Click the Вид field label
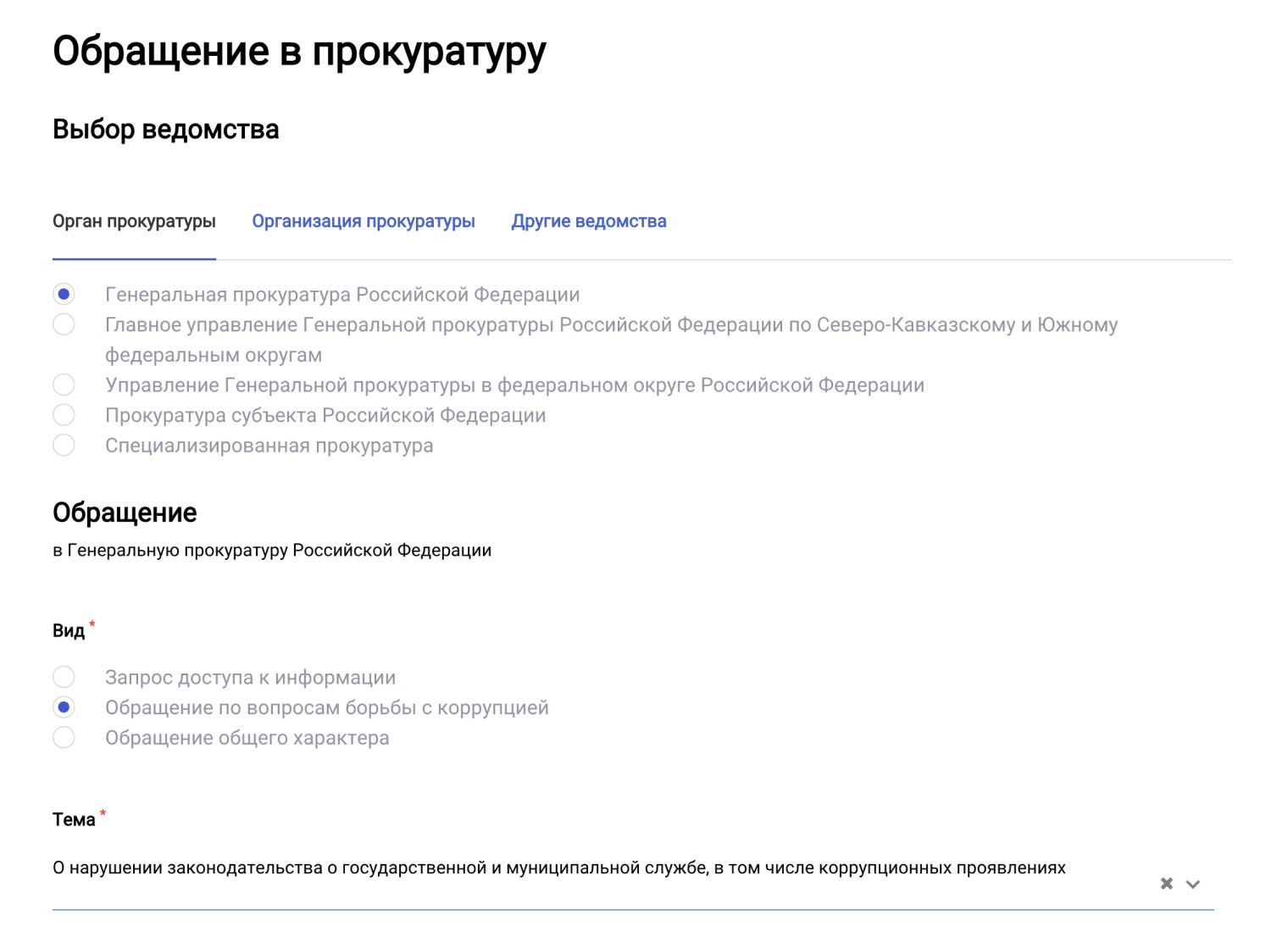 pyautogui.click(x=69, y=630)
